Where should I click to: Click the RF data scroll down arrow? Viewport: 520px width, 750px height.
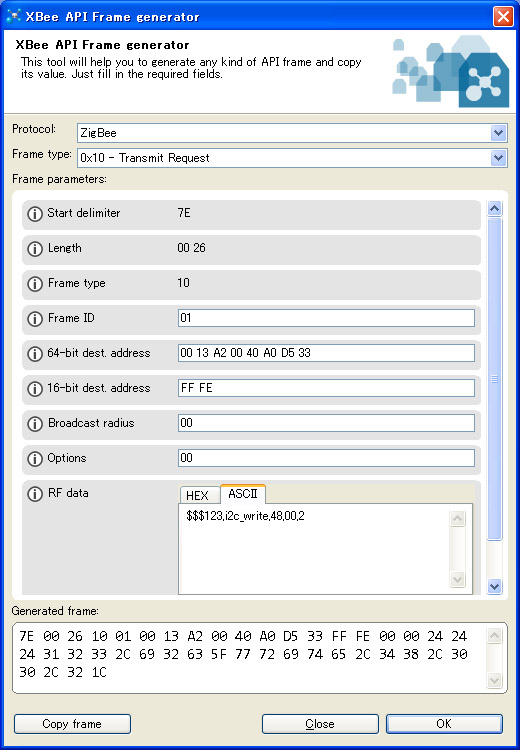click(457, 580)
